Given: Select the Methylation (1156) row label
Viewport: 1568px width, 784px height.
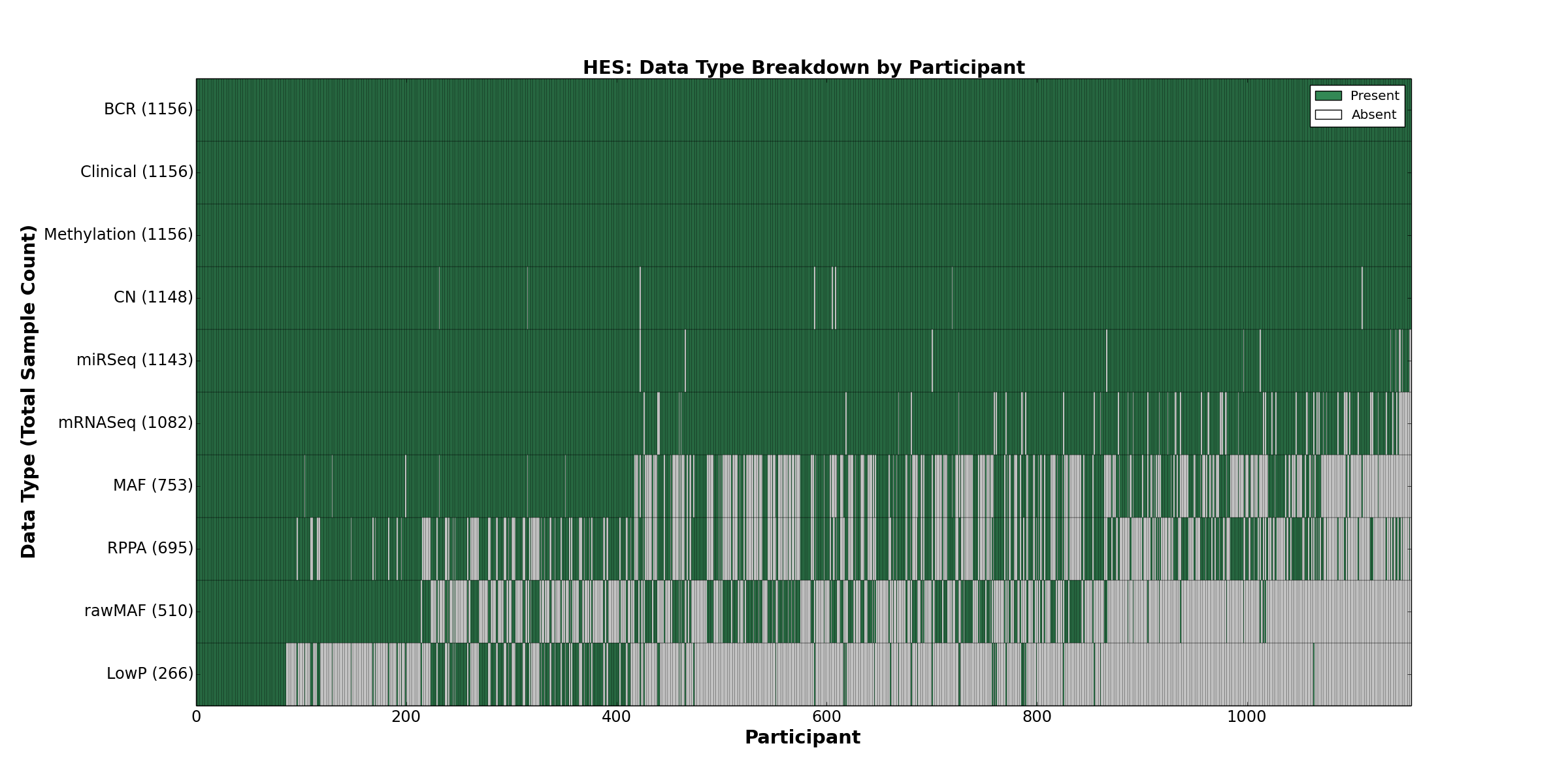Looking at the screenshot, I should click(118, 235).
